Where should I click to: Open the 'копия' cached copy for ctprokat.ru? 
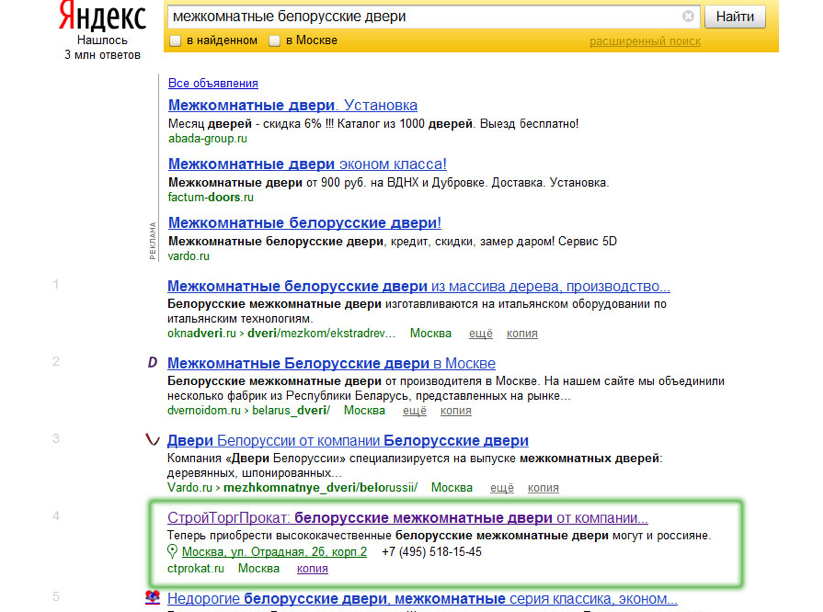pyautogui.click(x=312, y=568)
